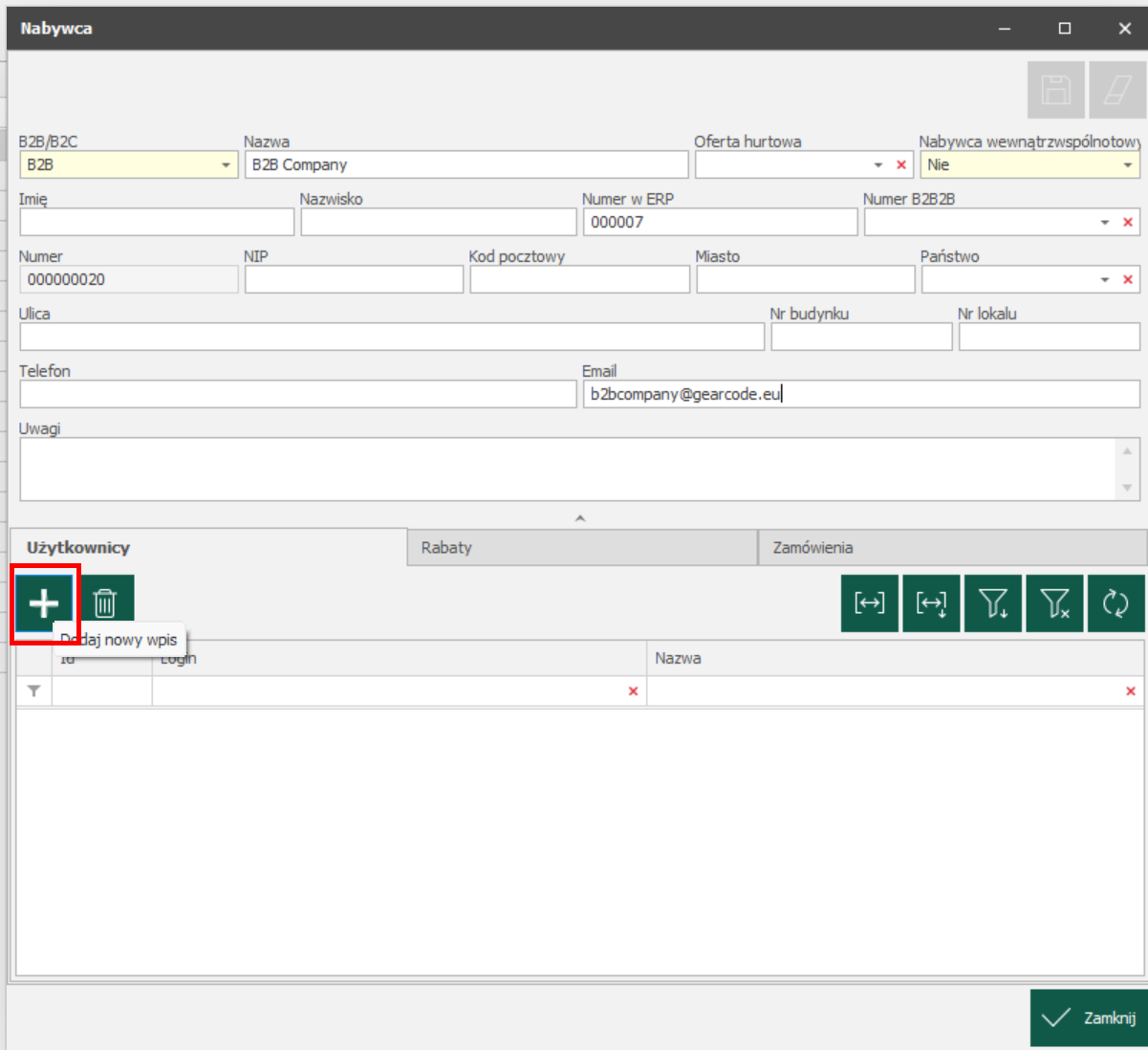Click the save floppy disk icon
The width and height of the screenshot is (1148, 1050).
point(1056,90)
